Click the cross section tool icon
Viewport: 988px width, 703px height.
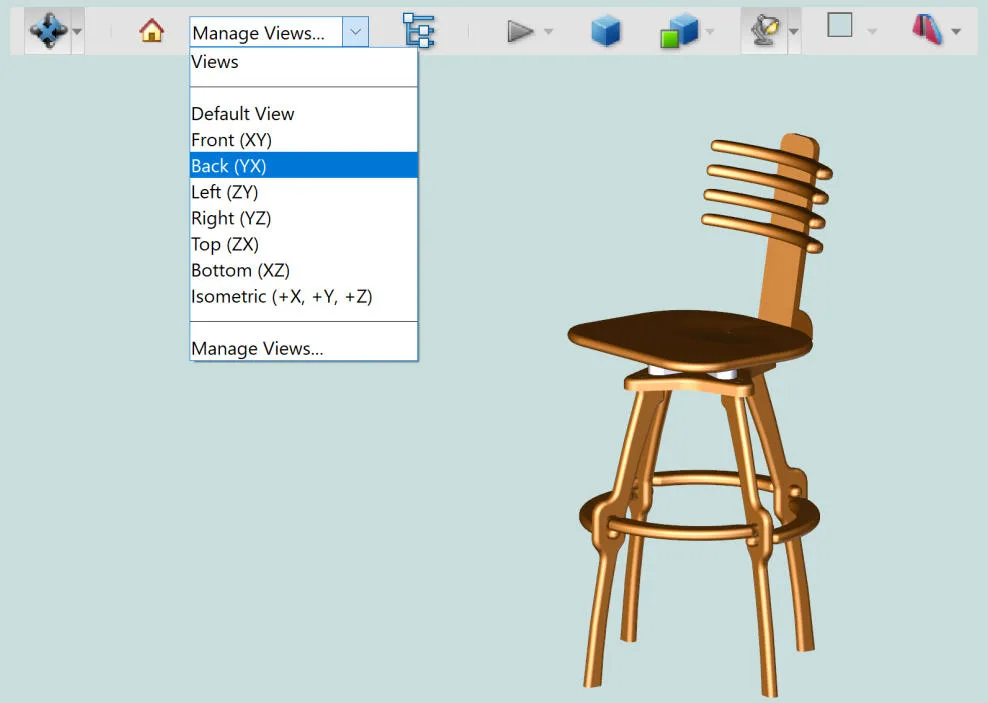coord(928,30)
